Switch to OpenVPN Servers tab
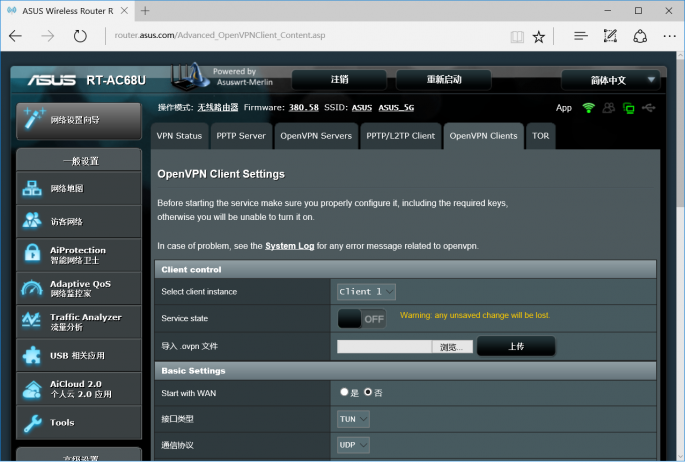Screen dimensions: 685x463 316,136
